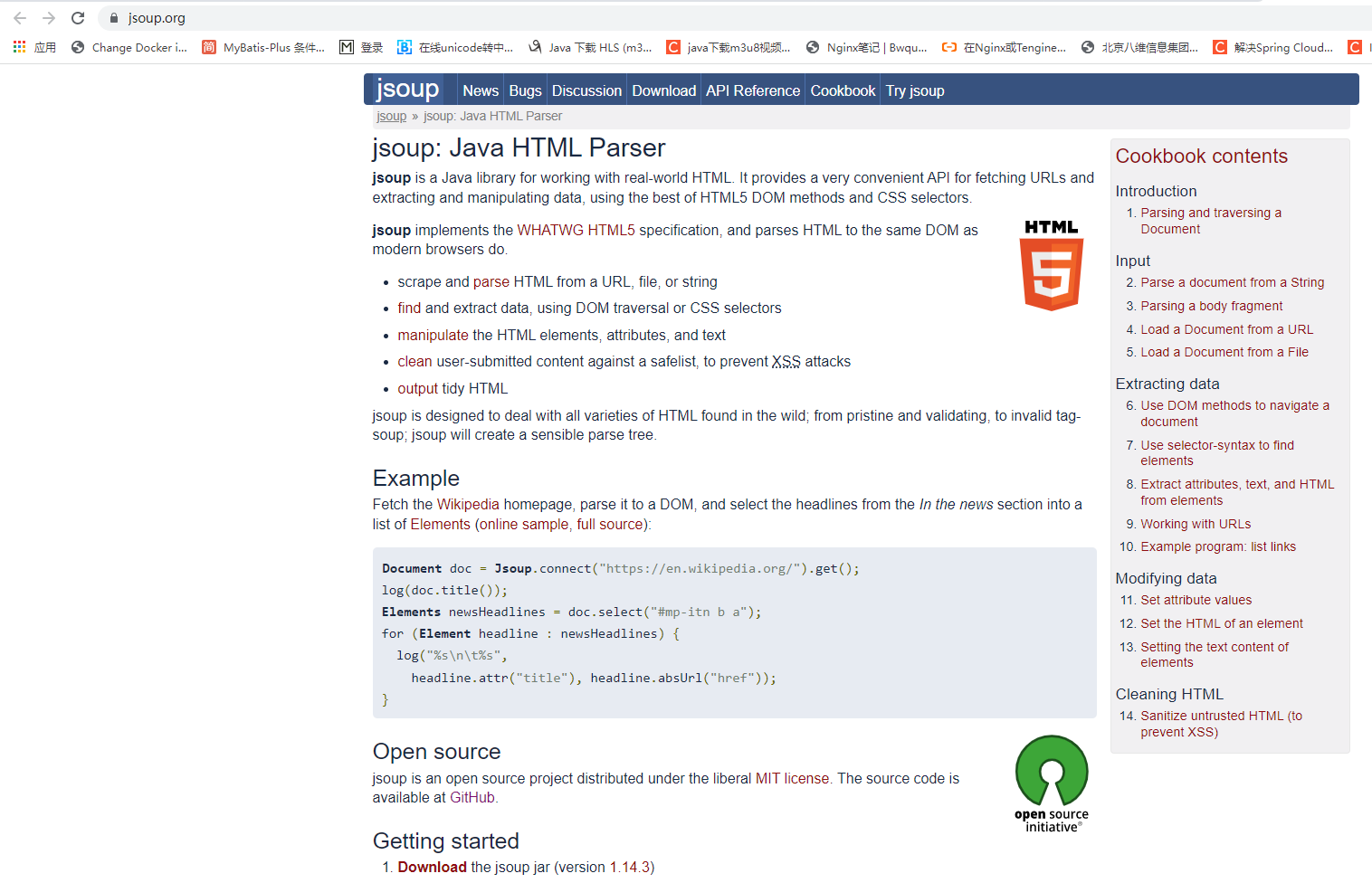Image resolution: width=1372 pixels, height=883 pixels.
Task: Open 'Set the HTML of an element'
Action: click(x=1222, y=623)
